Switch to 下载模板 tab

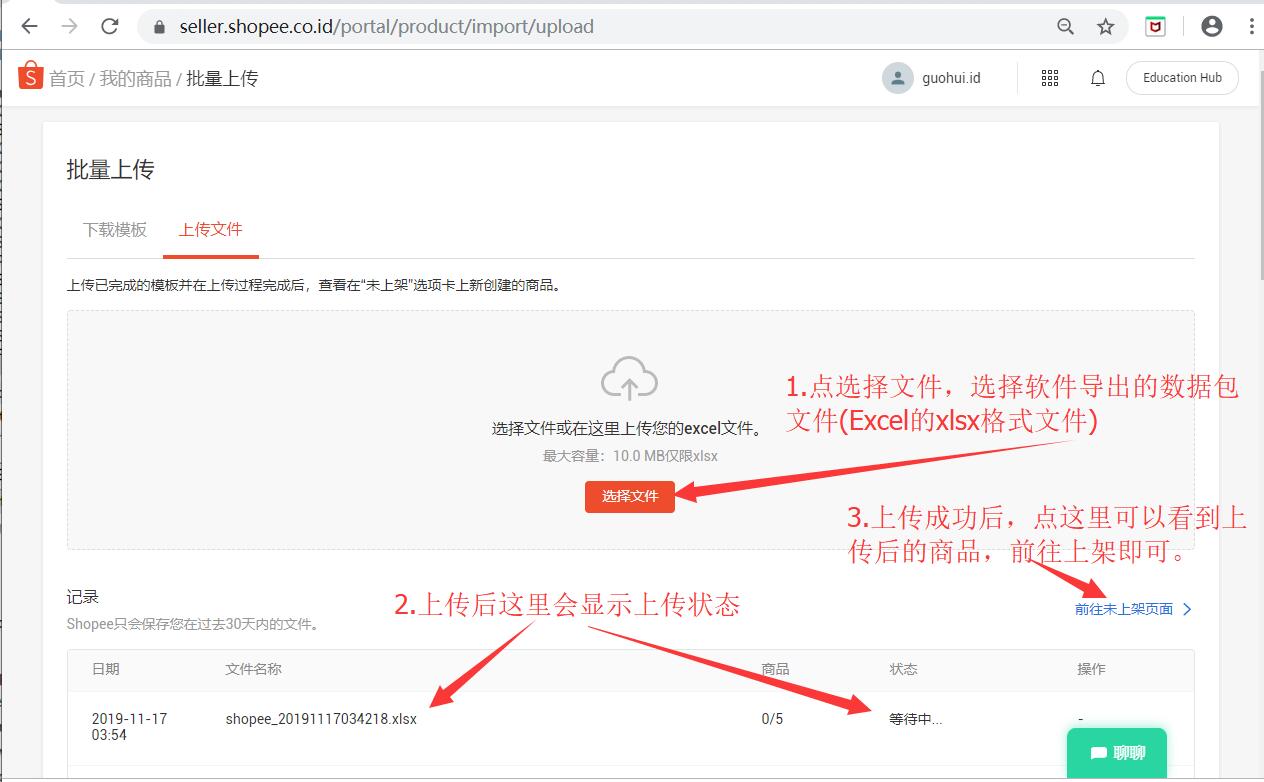pos(115,230)
